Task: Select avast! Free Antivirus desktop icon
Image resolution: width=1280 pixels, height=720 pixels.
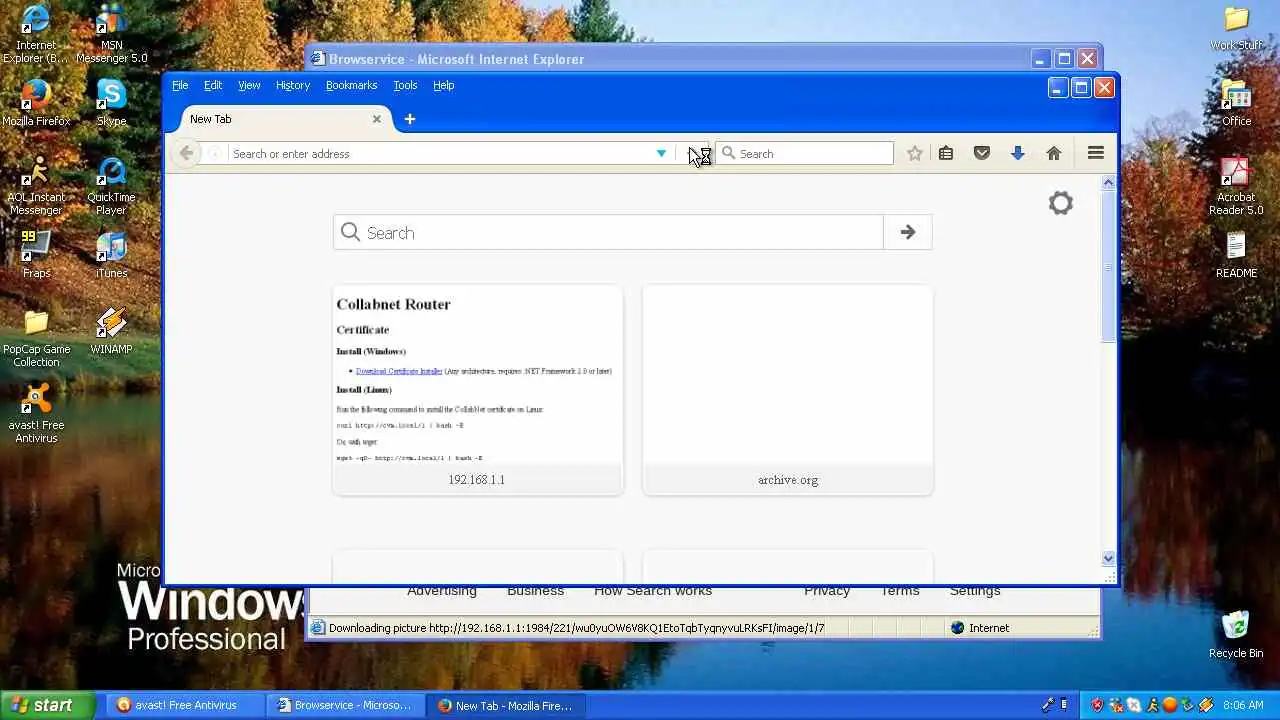Action: coord(36,414)
